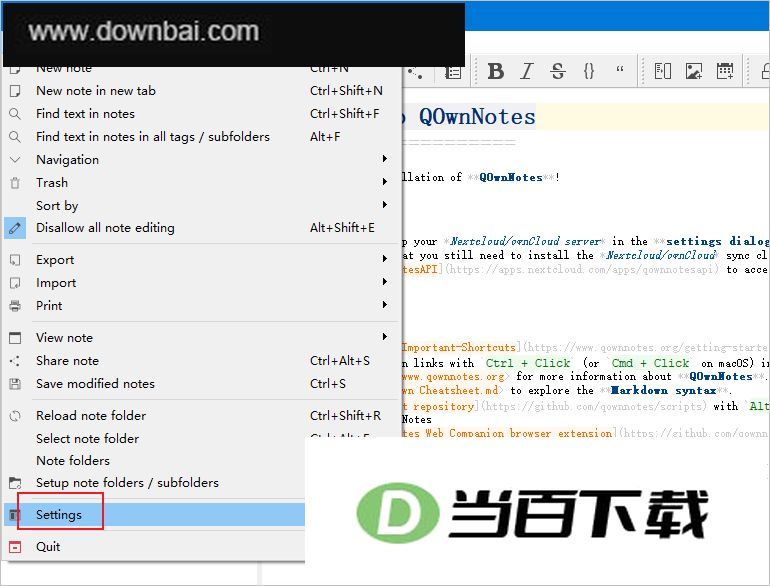
Task: Insert block quote from toolbar
Action: pyautogui.click(x=620, y=69)
